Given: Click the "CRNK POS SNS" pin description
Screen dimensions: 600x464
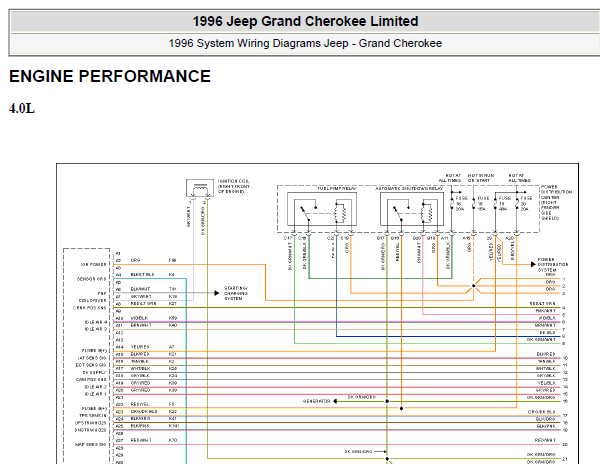Looking at the screenshot, I should [90, 308].
